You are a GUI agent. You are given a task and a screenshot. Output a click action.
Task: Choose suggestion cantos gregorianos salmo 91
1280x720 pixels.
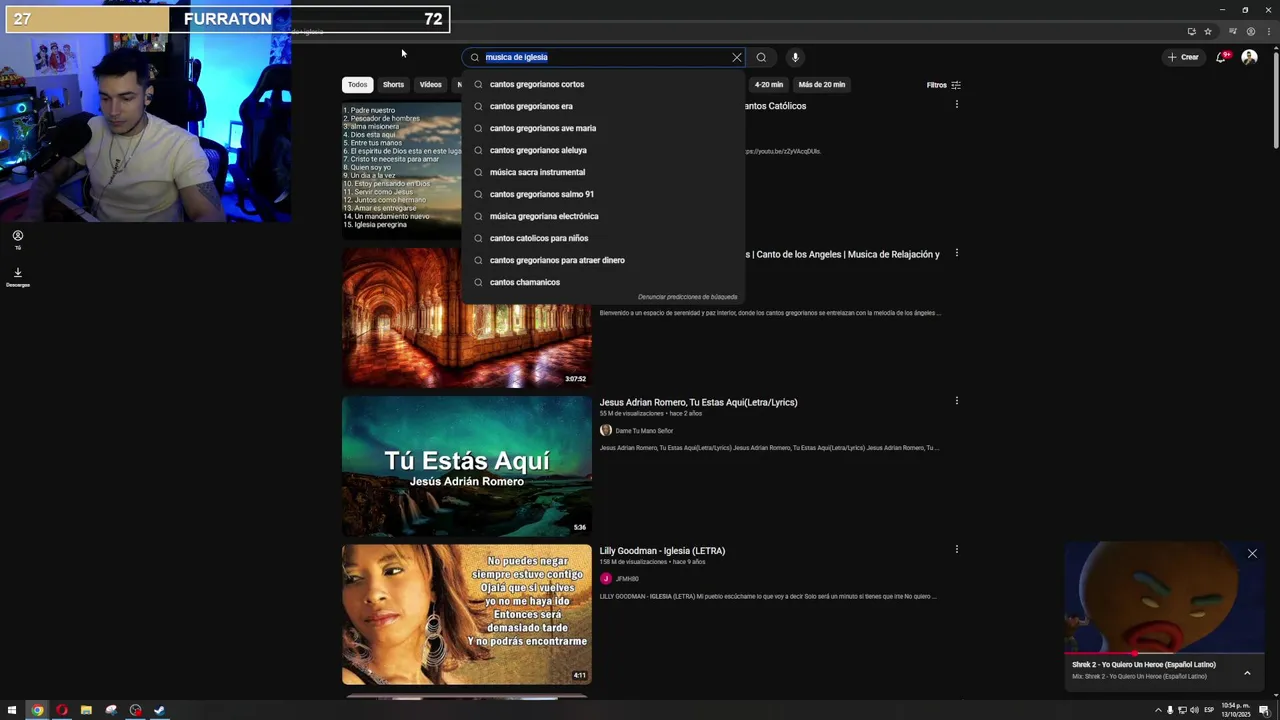(x=603, y=194)
